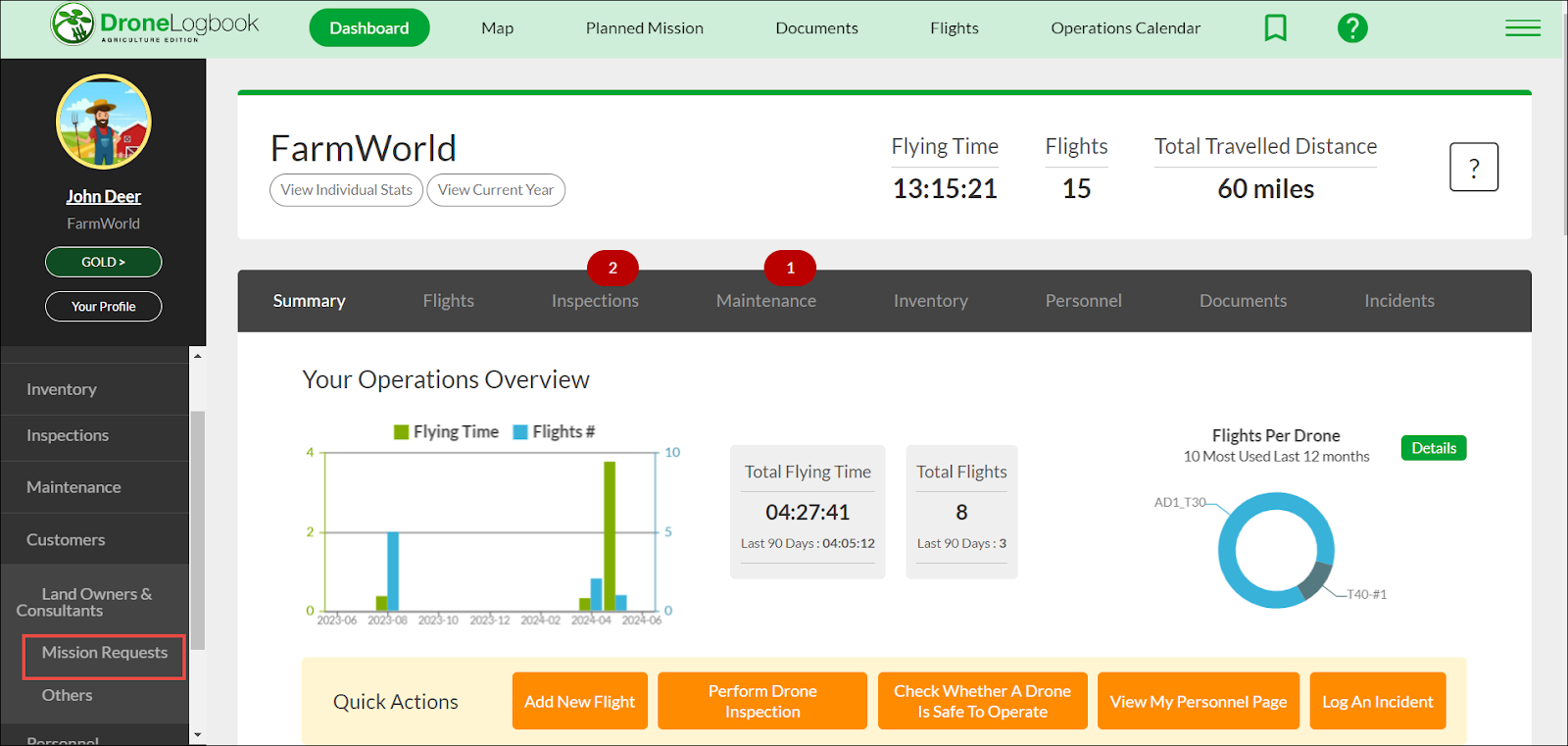Switch to the Flights tab in the panel
1568x746 pixels.
(x=449, y=301)
